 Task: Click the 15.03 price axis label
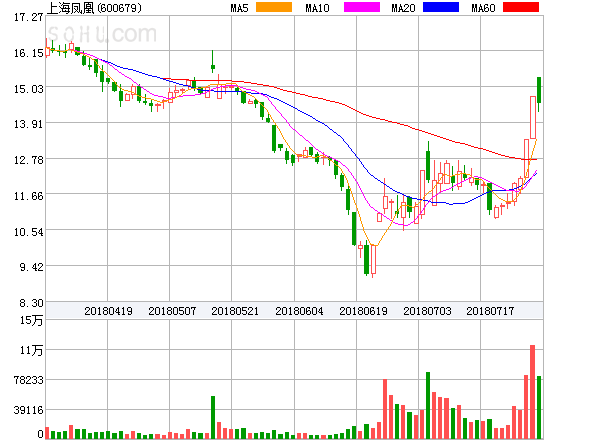click(x=29, y=89)
